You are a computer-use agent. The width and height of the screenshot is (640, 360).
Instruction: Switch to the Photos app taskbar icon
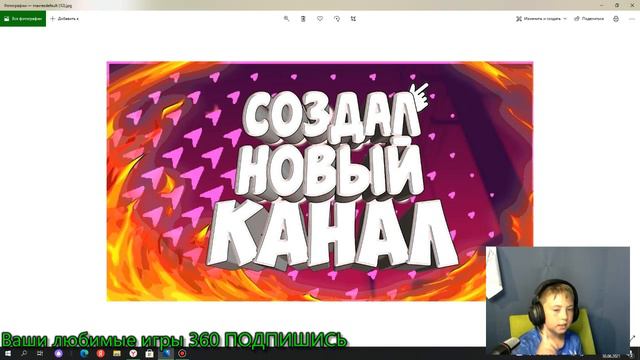[x=166, y=353]
